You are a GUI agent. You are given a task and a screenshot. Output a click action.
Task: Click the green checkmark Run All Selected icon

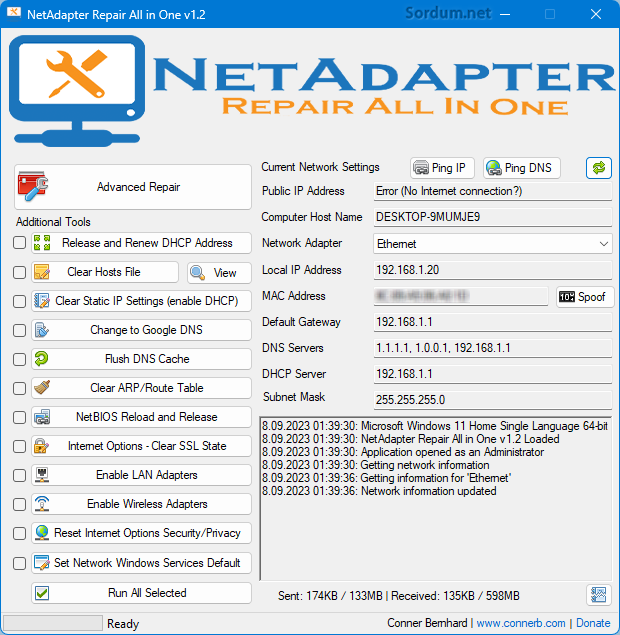[42, 593]
